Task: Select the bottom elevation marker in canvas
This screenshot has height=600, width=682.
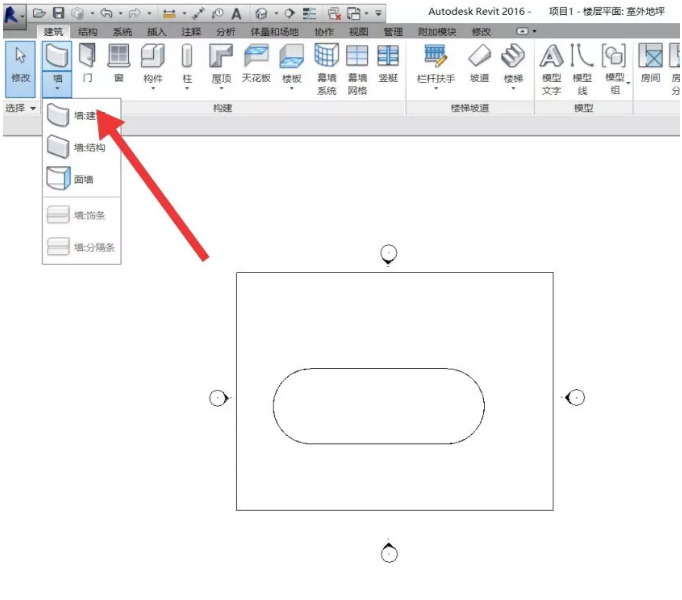Action: tap(389, 552)
